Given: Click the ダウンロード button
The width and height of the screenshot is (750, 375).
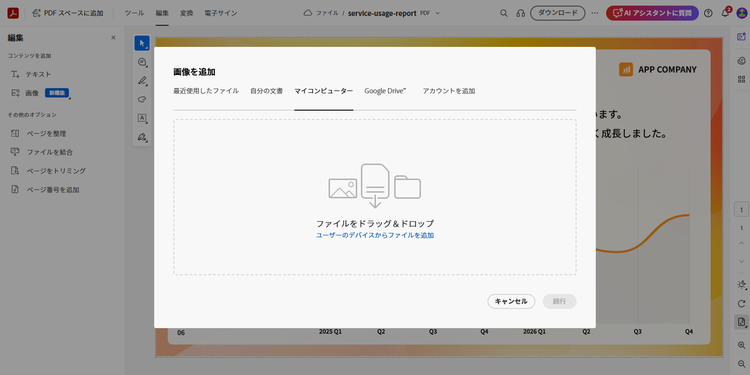Looking at the screenshot, I should (x=557, y=13).
